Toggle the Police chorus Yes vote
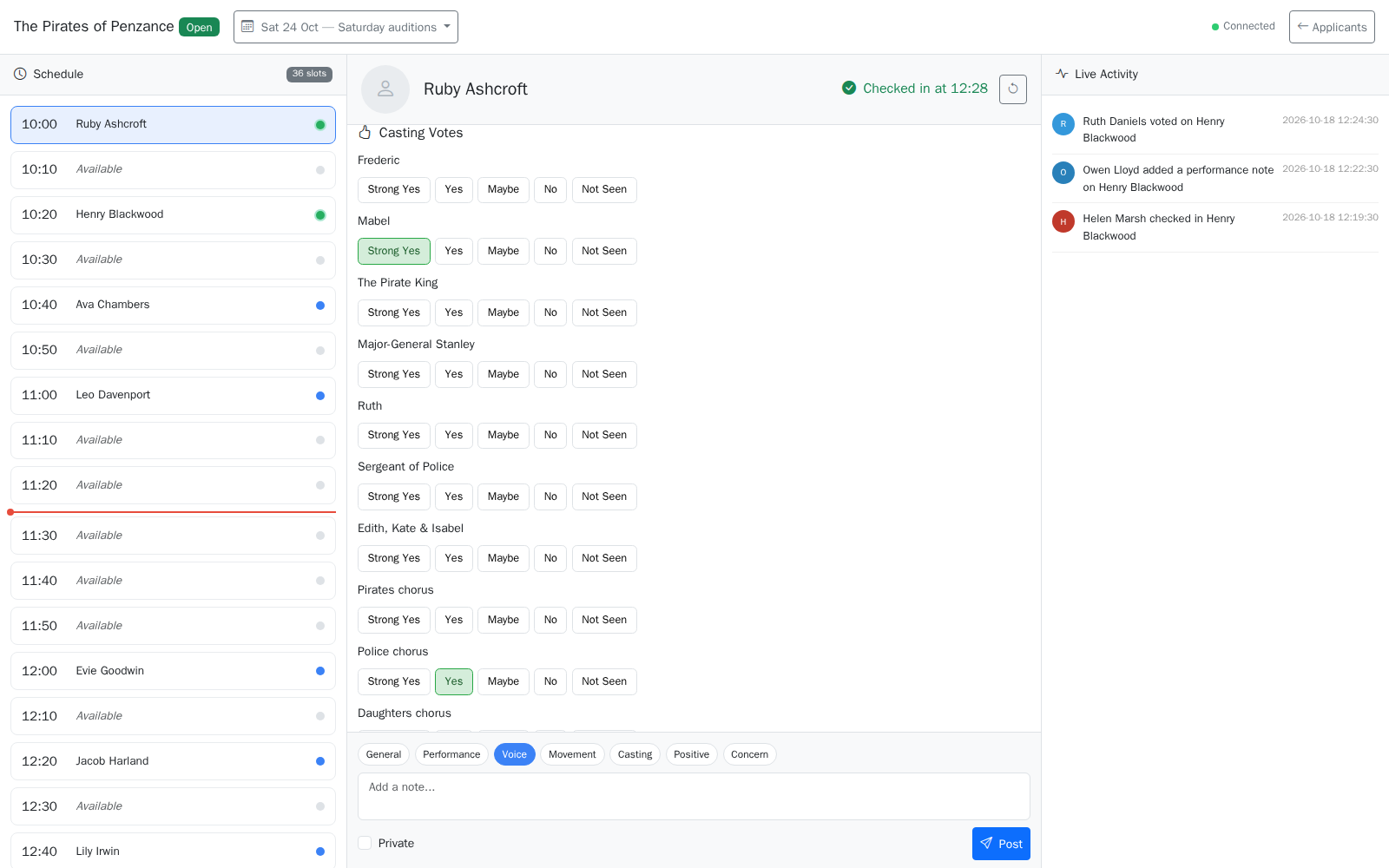Viewport: 1389px width, 868px height. pos(454,681)
